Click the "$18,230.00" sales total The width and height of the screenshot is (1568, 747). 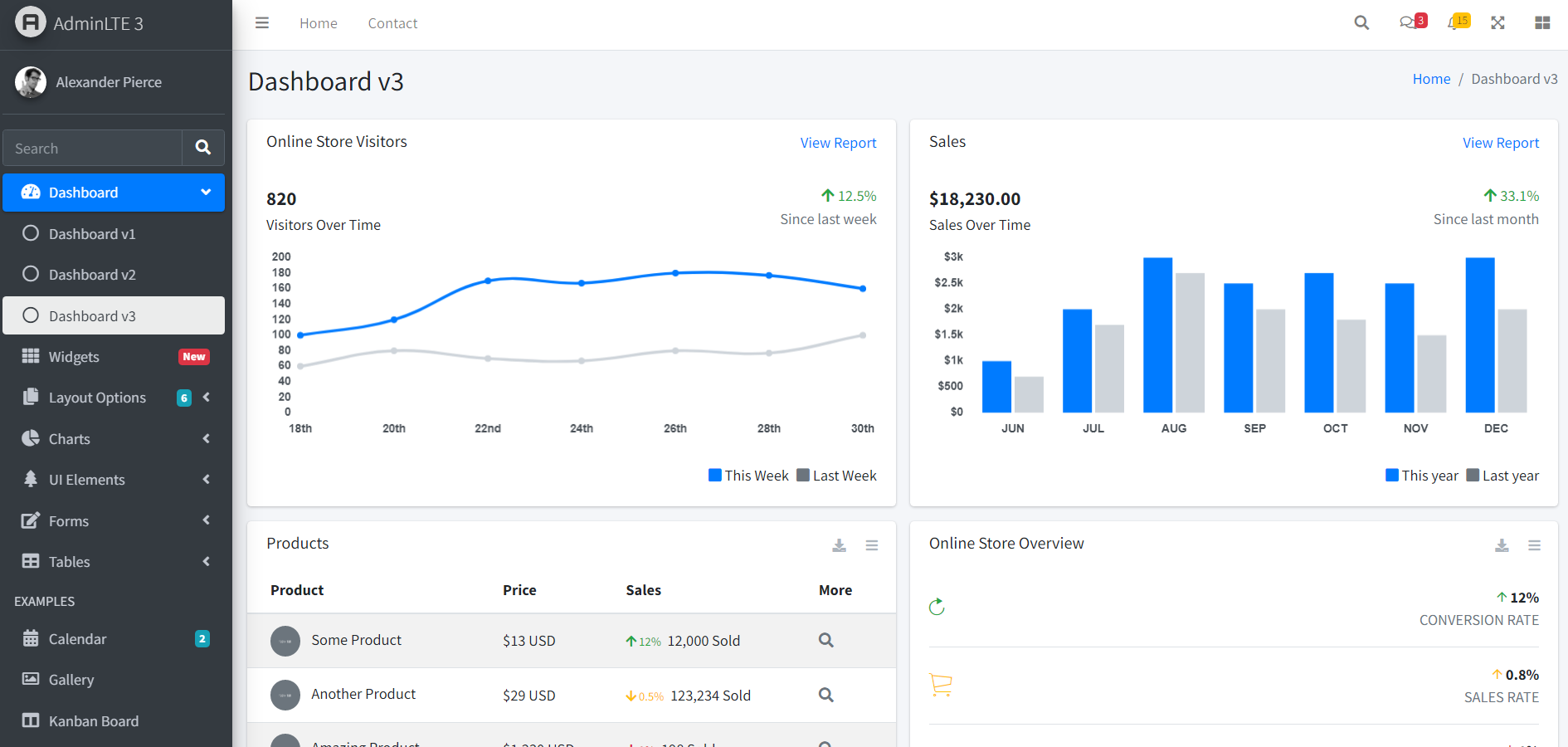(x=975, y=199)
